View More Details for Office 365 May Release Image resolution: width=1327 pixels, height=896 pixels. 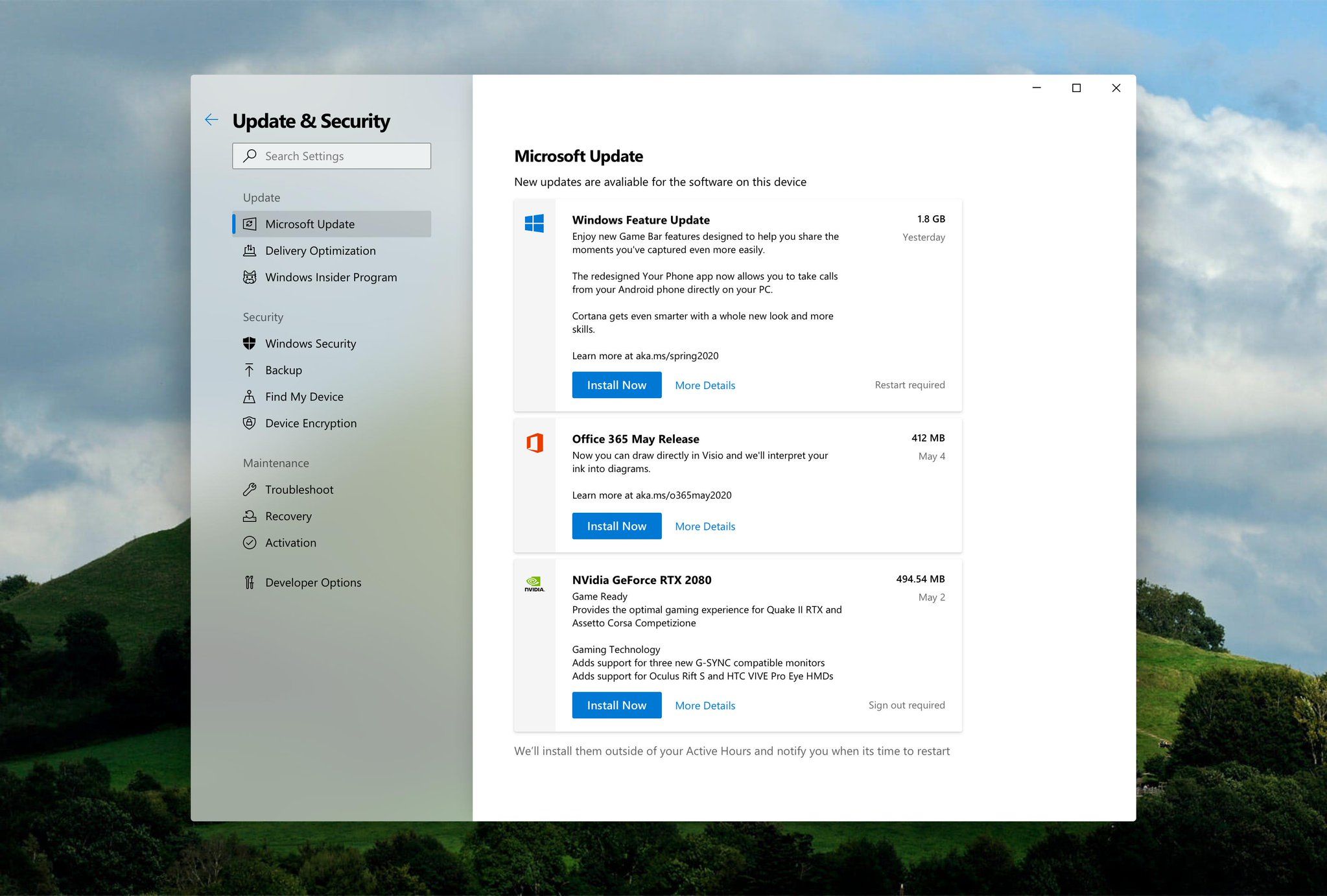tap(705, 526)
